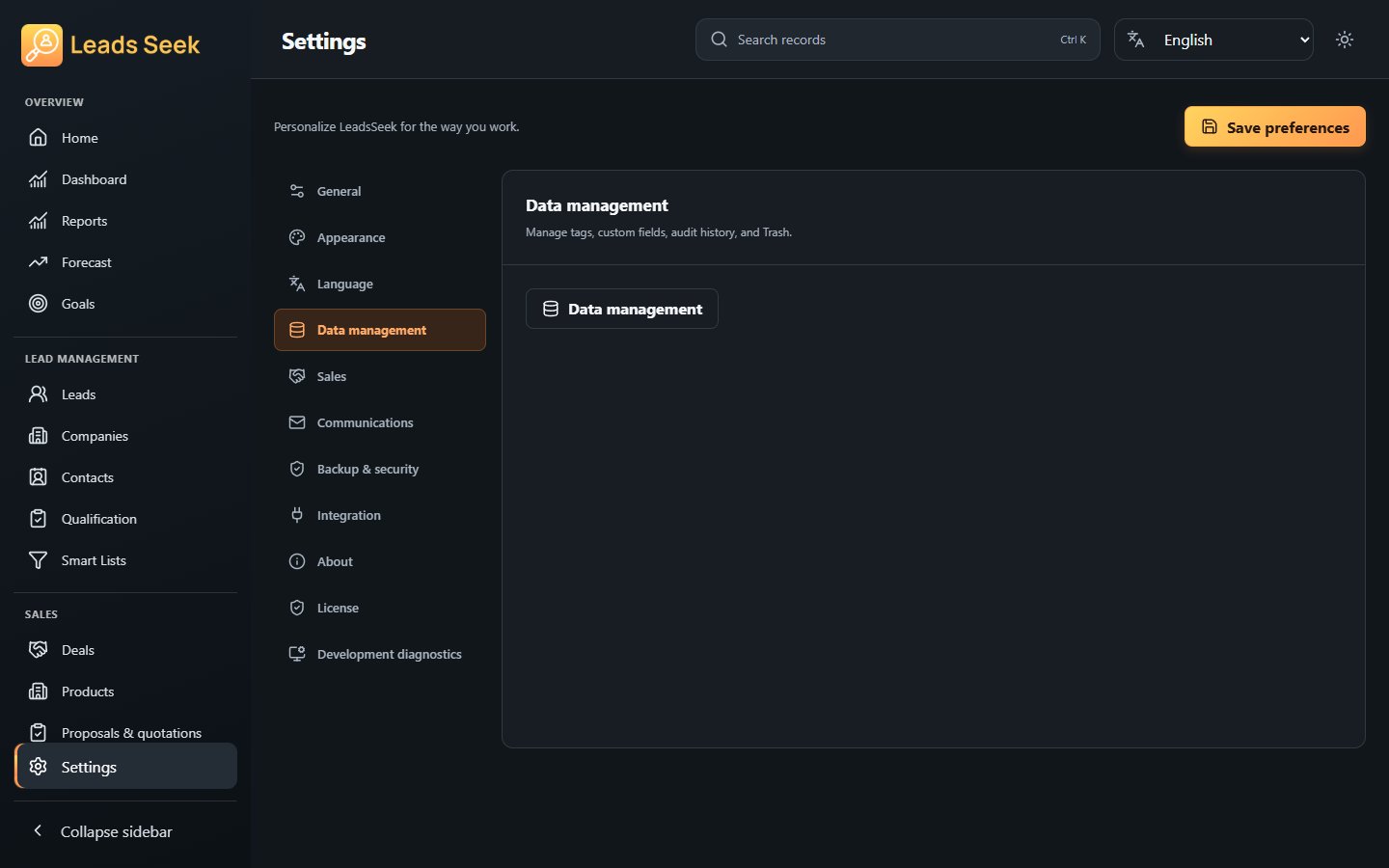Select the Data management settings tab
1389x868 pixels.
pyautogui.click(x=379, y=330)
